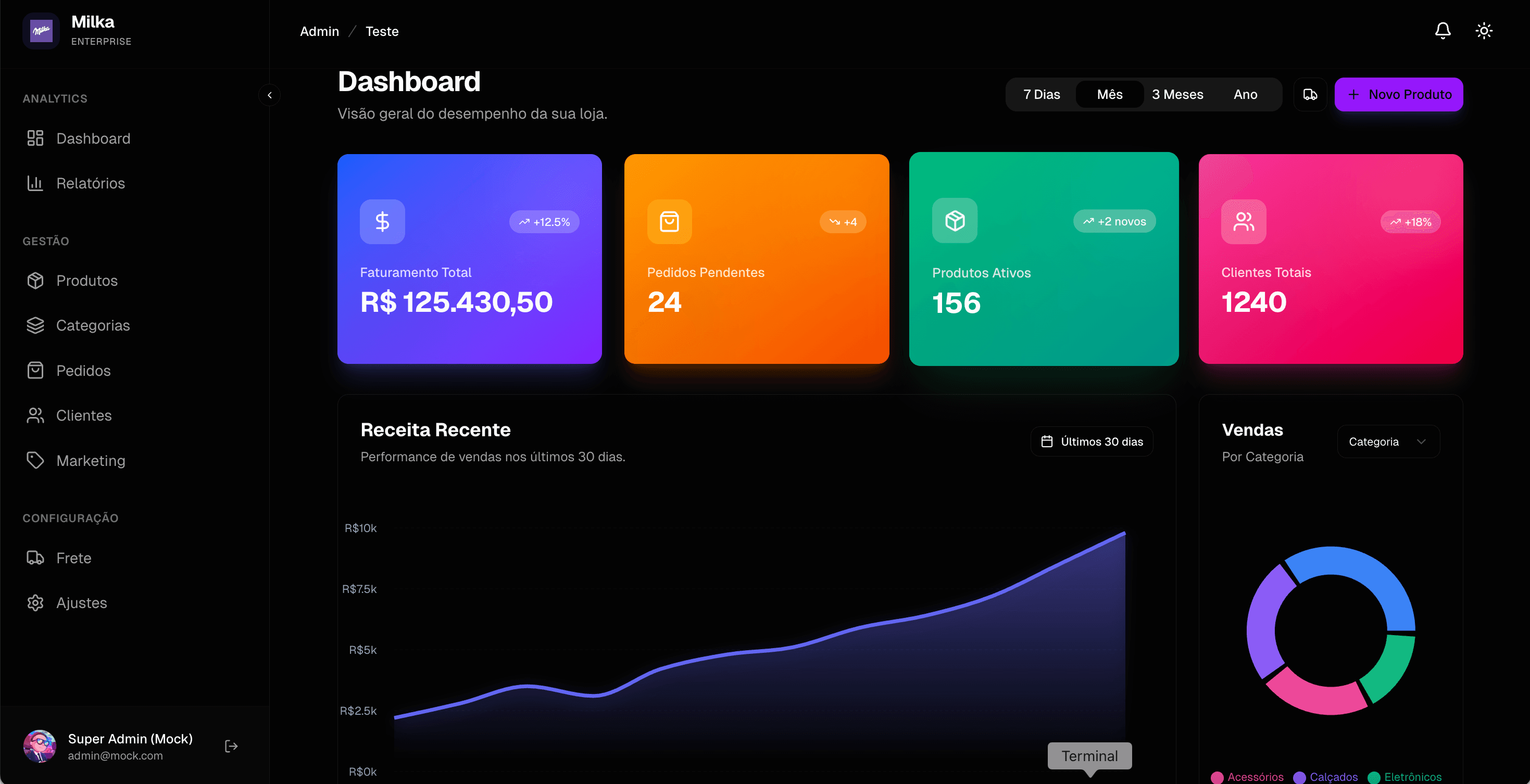Screen dimensions: 1530x784
Task: Open the notifications bell
Action: coord(1443,30)
